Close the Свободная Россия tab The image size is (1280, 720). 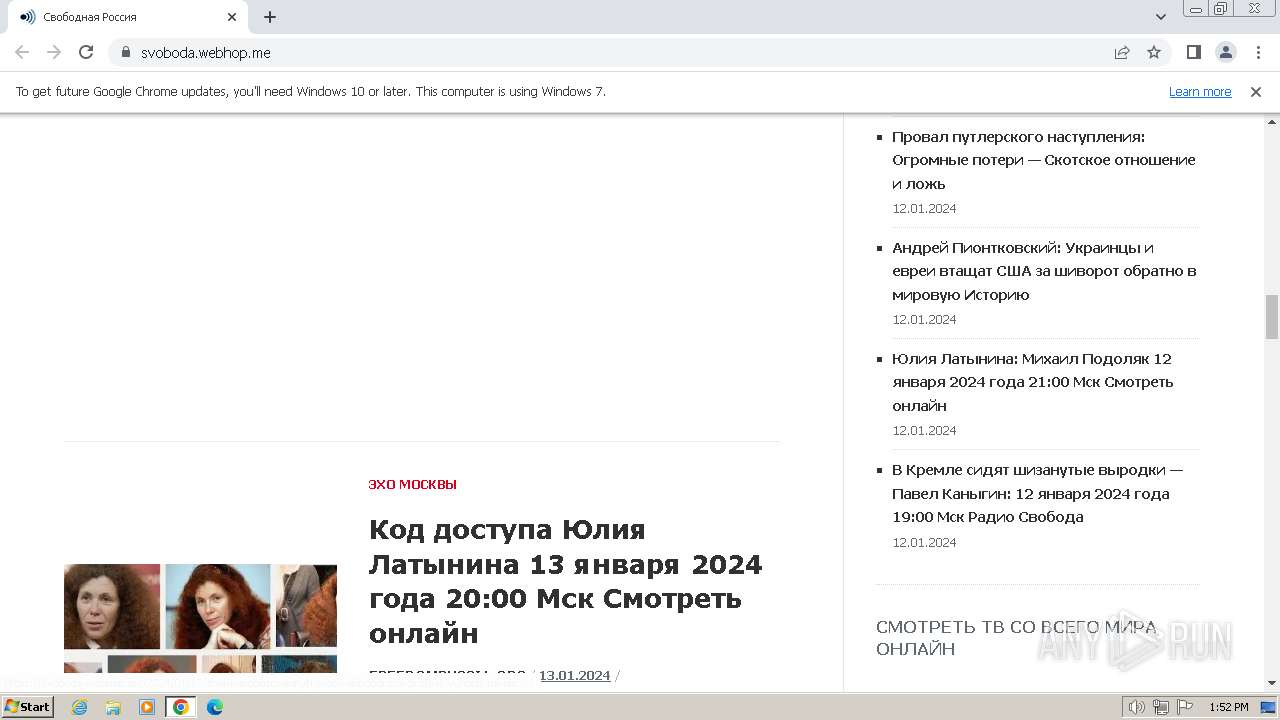(x=232, y=17)
